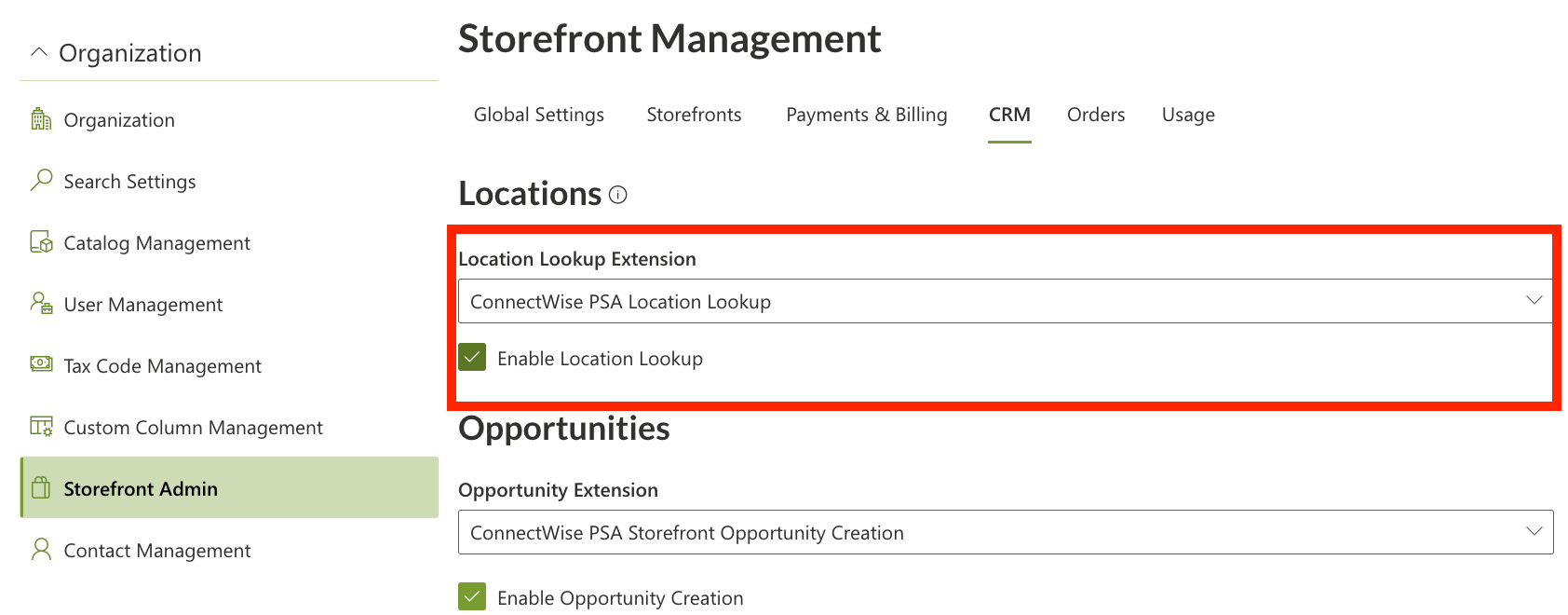
Task: Switch to the Orders tab
Action: point(1095,114)
